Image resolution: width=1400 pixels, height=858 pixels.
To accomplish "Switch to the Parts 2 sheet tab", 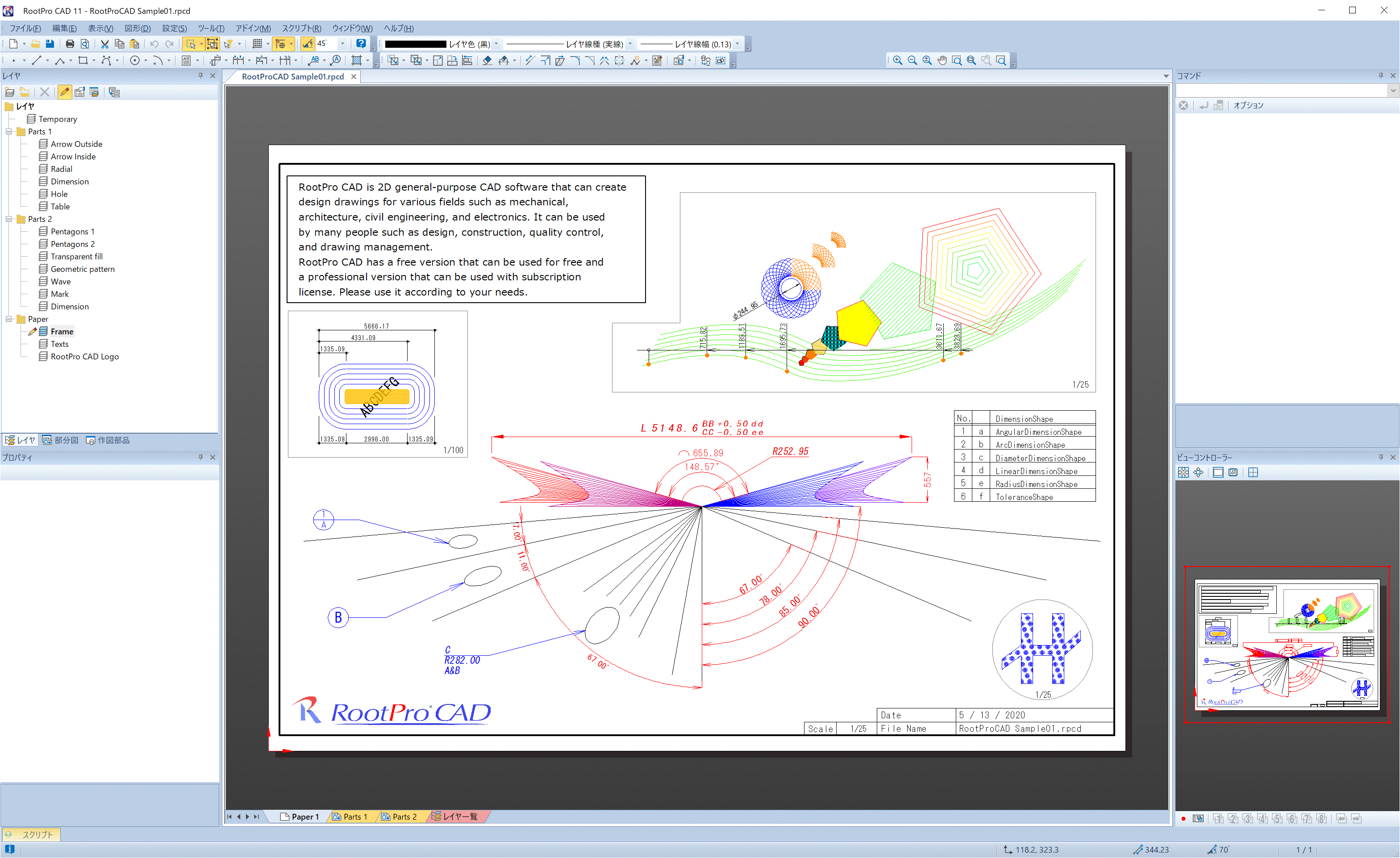I will (x=399, y=817).
